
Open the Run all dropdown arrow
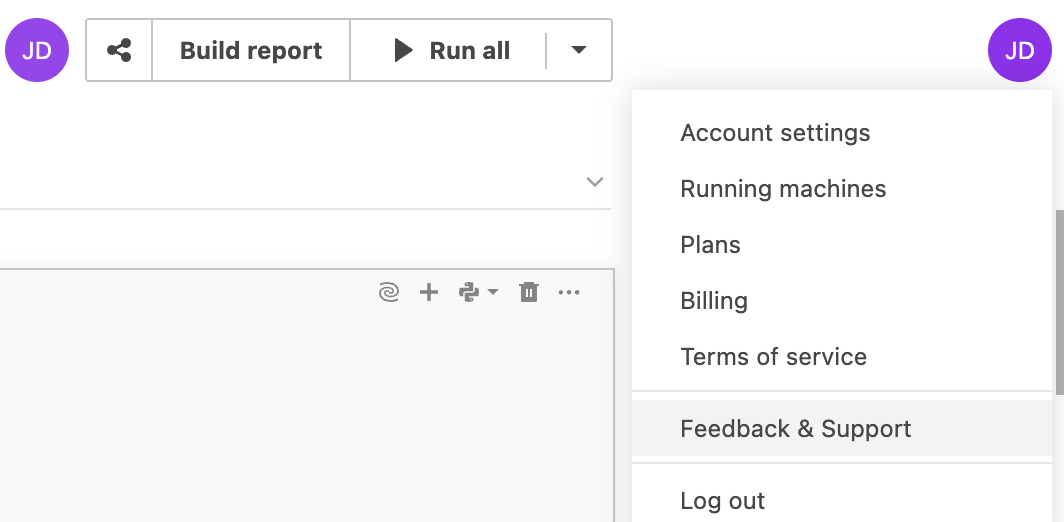(579, 50)
